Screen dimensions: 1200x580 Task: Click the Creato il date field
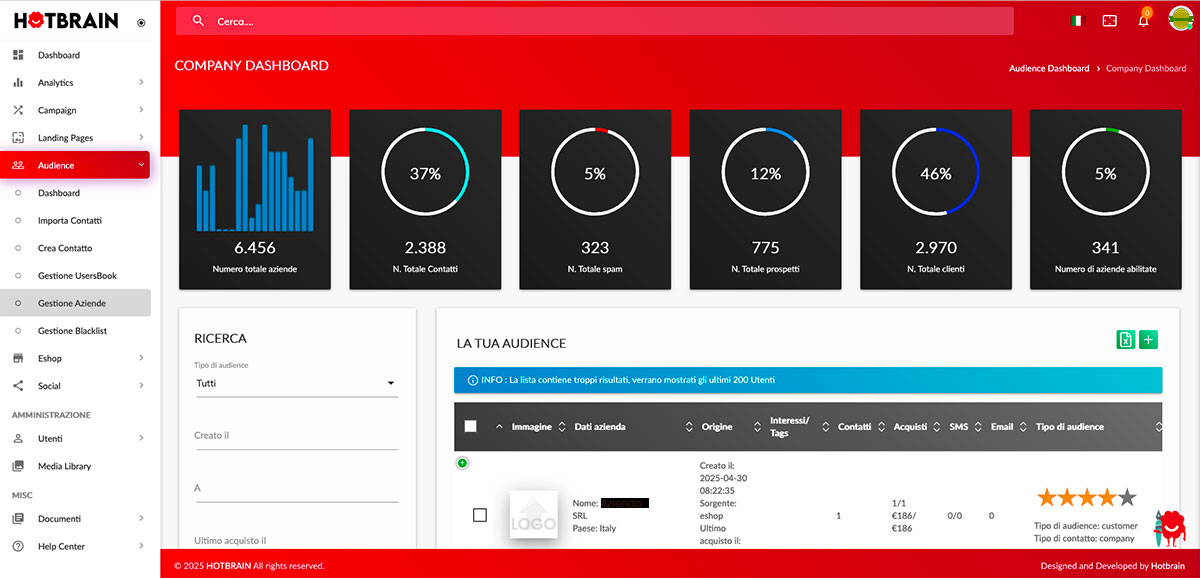point(296,436)
